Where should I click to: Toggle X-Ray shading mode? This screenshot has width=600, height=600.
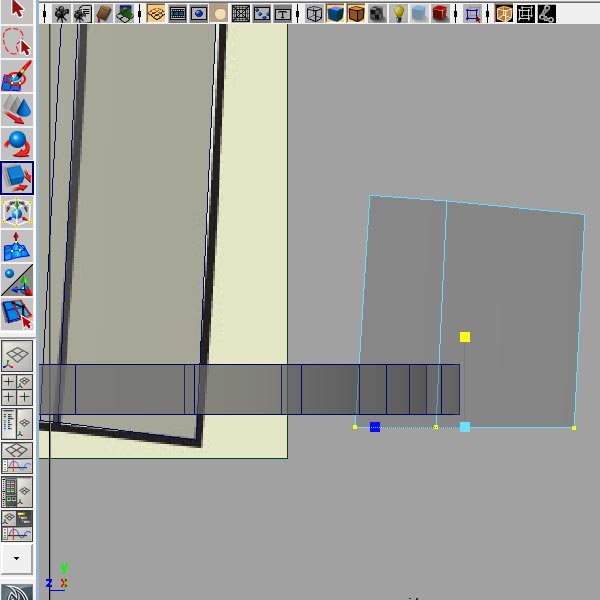tap(504, 14)
